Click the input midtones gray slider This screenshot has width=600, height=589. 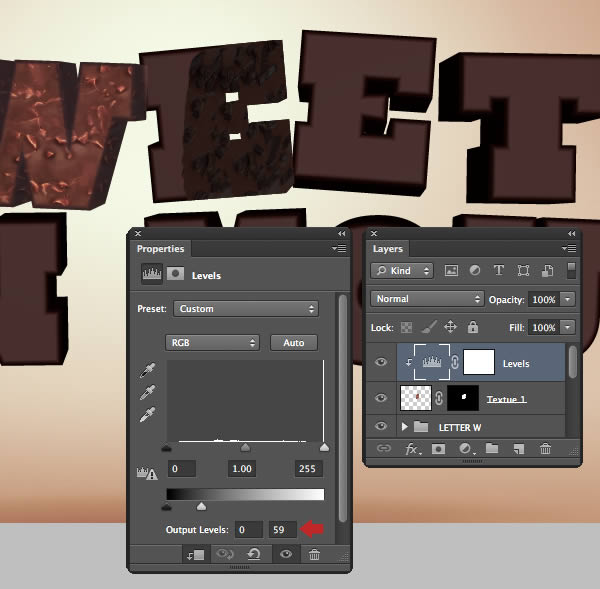(245, 448)
